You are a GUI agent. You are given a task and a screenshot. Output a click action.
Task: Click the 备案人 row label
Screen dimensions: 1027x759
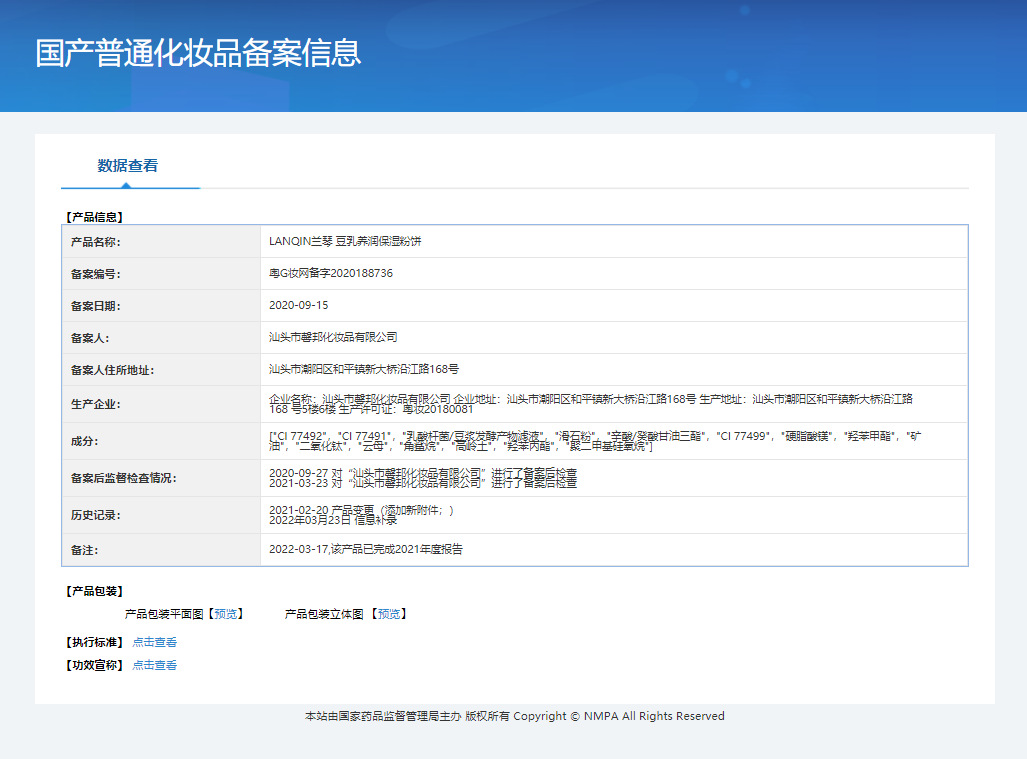click(90, 338)
